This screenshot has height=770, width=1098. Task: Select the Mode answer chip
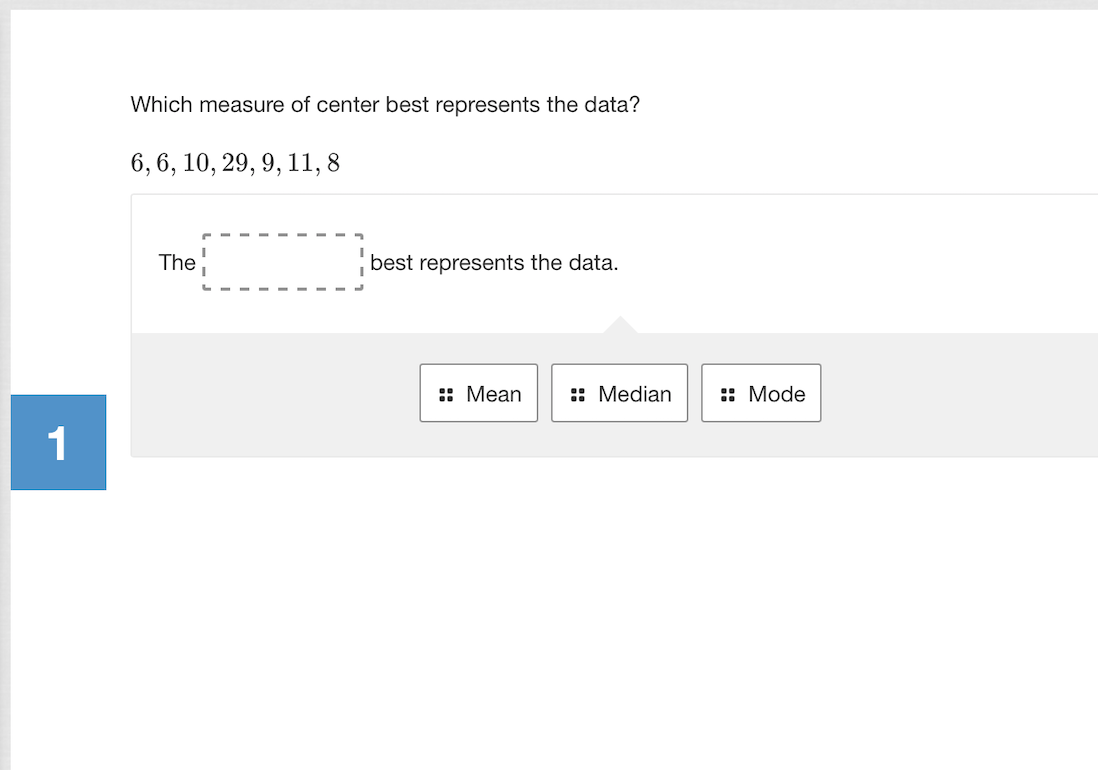click(x=761, y=393)
